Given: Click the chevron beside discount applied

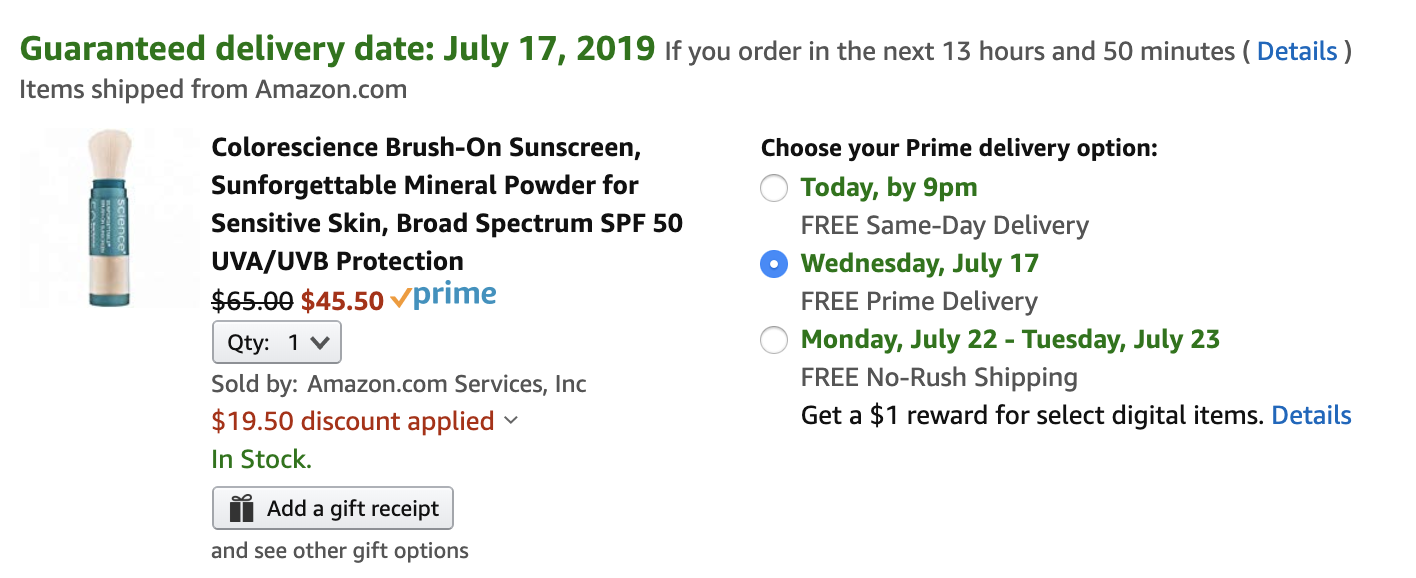Looking at the screenshot, I should tap(511, 421).
